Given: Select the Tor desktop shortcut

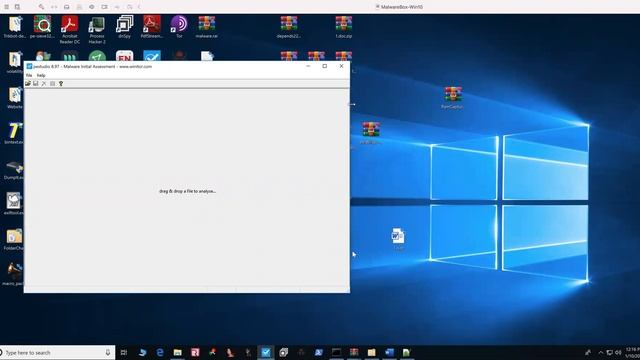Looking at the screenshot, I should [x=179, y=27].
